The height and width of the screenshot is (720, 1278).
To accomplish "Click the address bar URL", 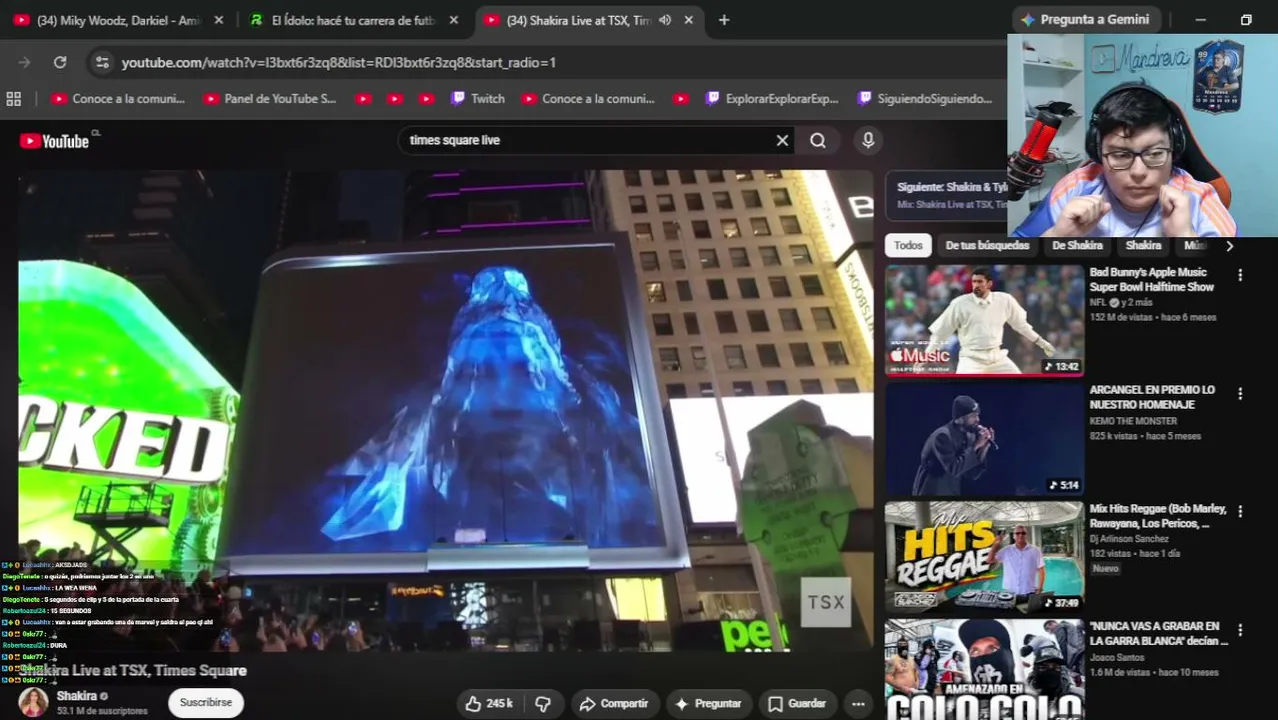I will tap(338, 62).
